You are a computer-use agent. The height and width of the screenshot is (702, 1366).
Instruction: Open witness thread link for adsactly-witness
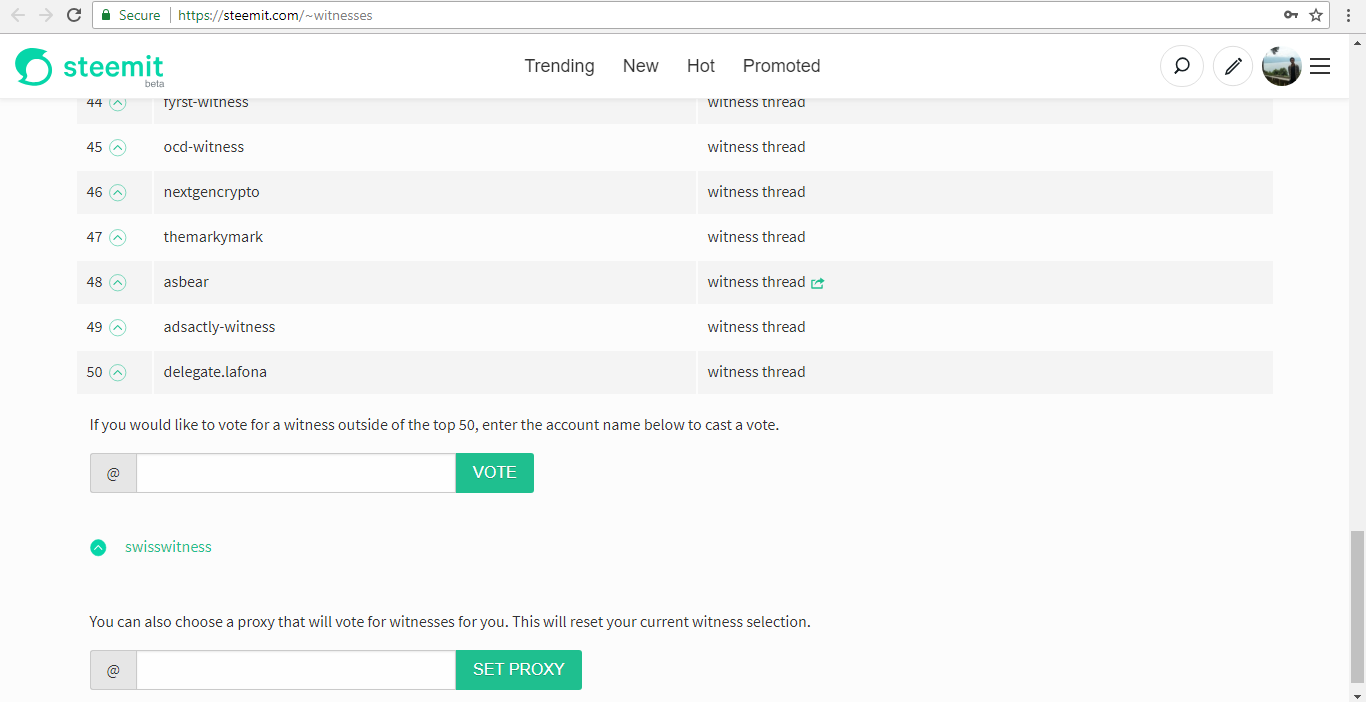pos(756,327)
